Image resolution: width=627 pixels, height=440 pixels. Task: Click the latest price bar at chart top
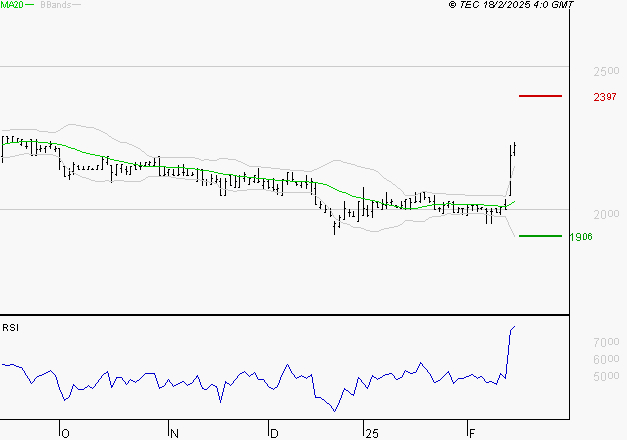[515, 149]
